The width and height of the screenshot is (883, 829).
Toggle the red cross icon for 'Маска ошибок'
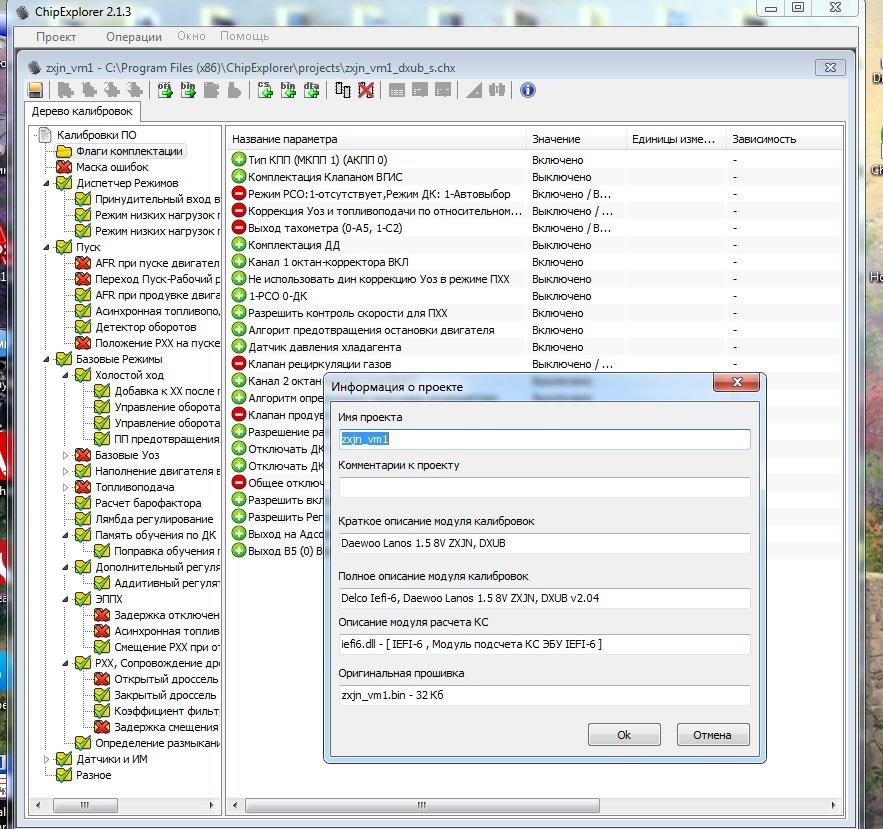coord(64,167)
